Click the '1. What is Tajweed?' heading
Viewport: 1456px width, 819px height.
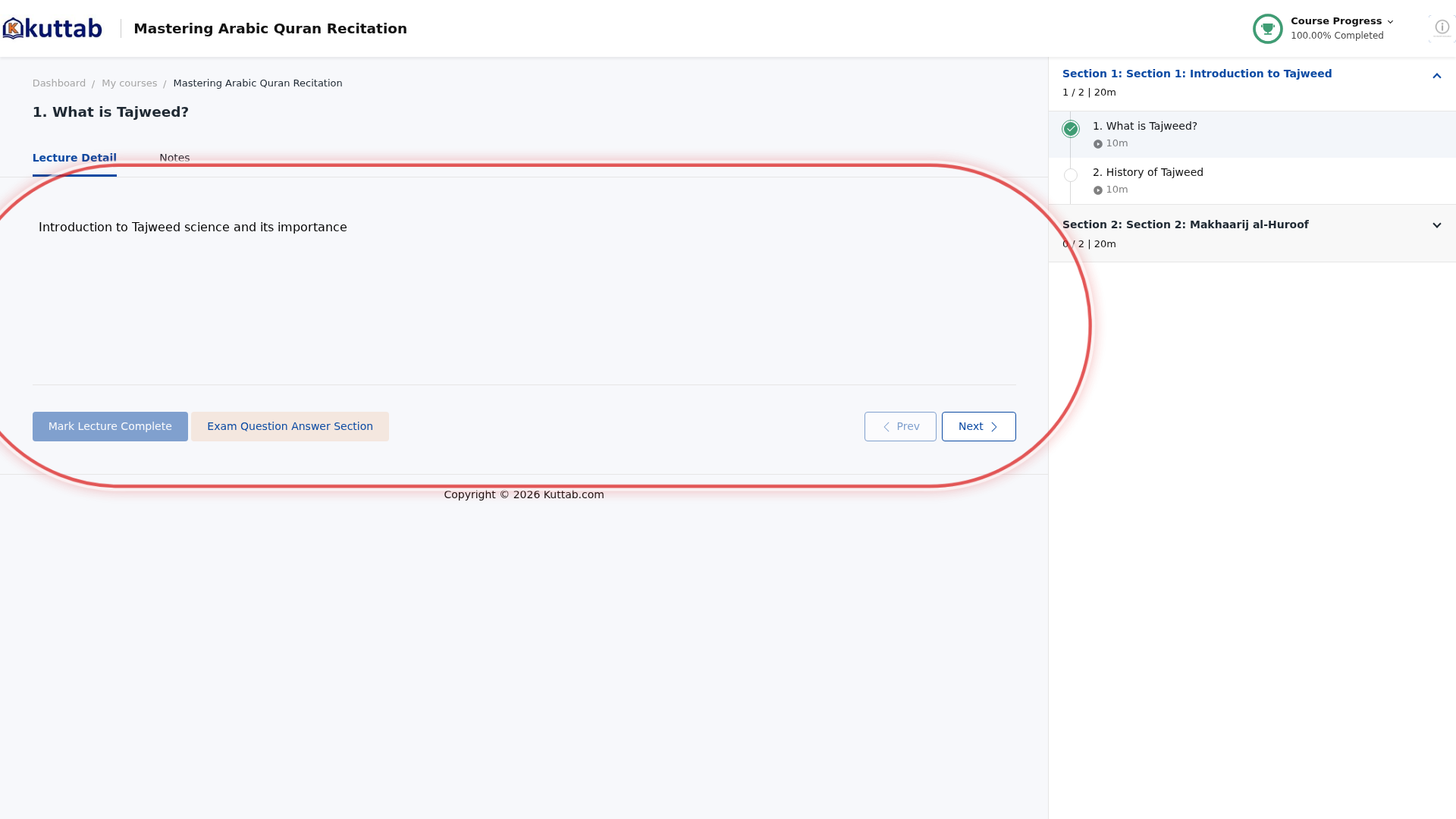click(x=111, y=112)
